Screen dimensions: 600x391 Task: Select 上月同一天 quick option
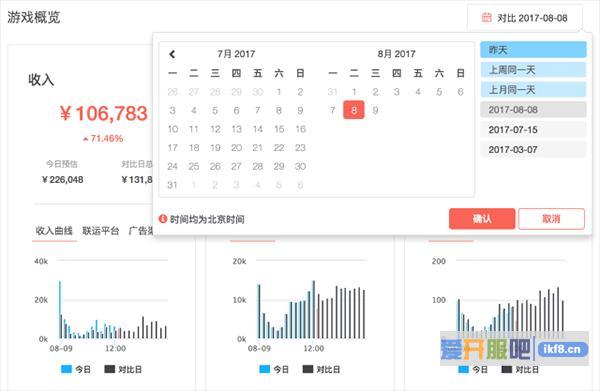coord(533,90)
